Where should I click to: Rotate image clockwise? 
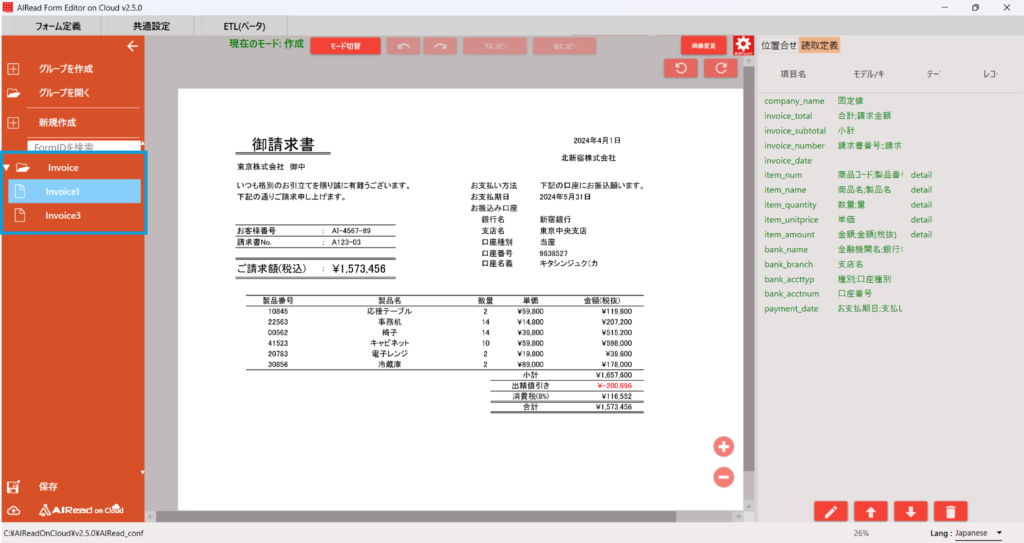[720, 68]
